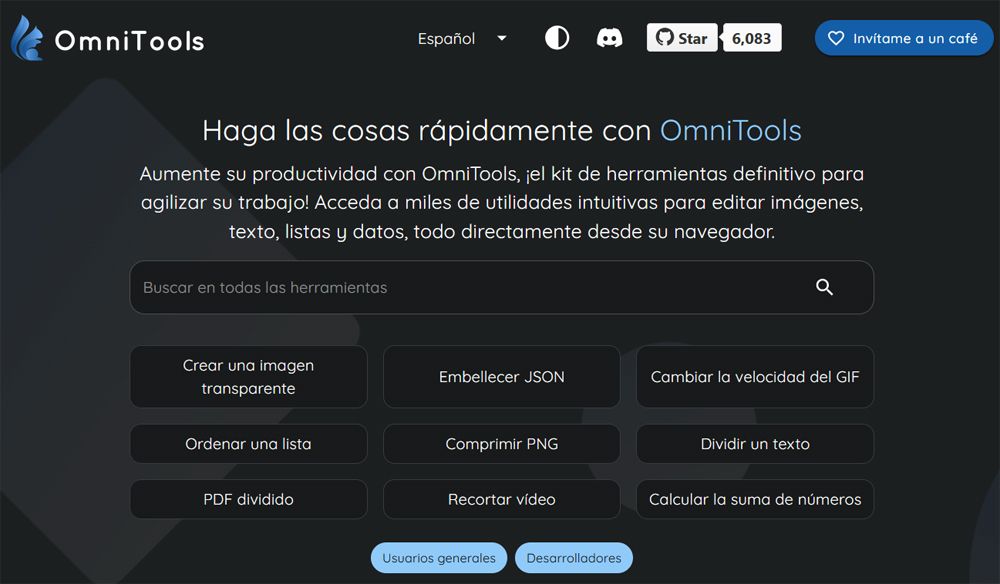Select the Usuarios generales filter chip

[x=439, y=558]
